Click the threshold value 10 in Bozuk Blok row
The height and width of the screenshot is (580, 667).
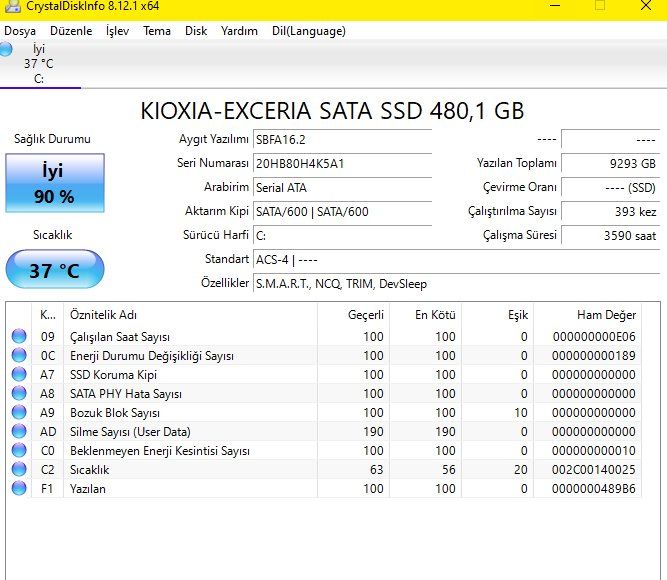click(521, 412)
